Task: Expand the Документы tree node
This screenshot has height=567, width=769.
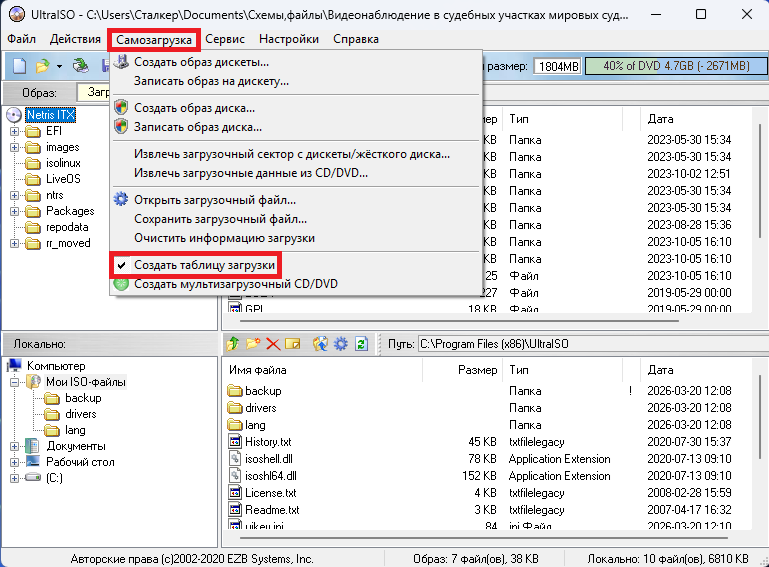Action: click(14, 446)
